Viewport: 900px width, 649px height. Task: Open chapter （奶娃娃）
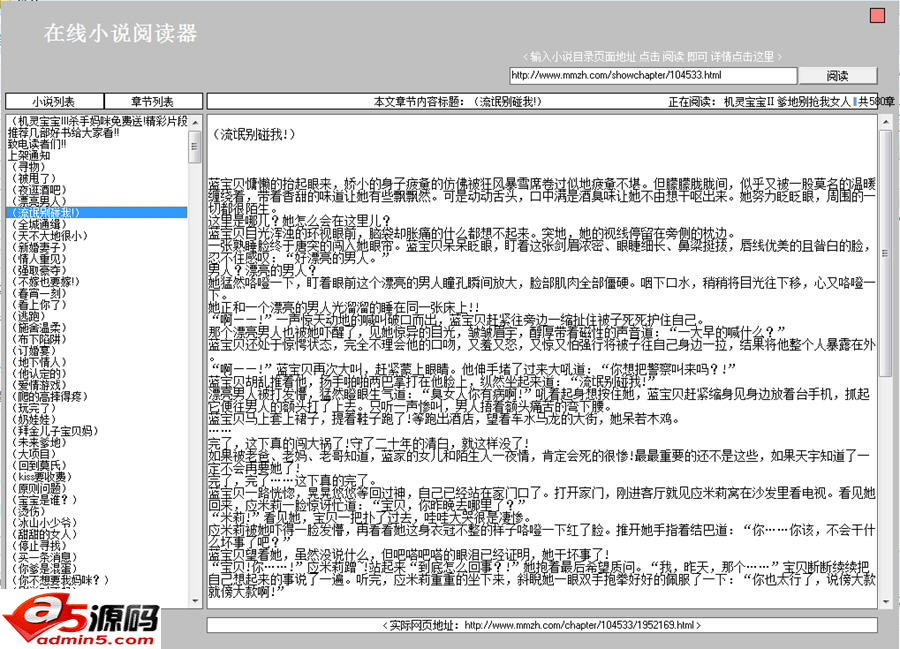tap(33, 419)
